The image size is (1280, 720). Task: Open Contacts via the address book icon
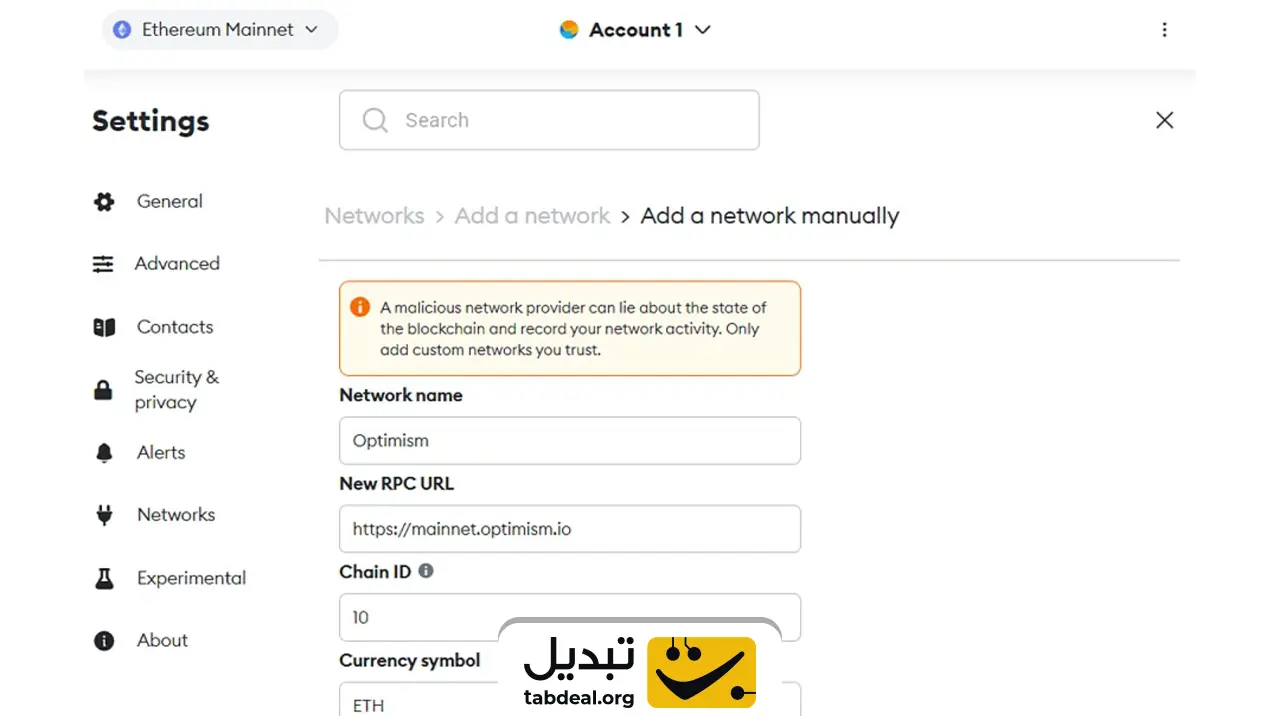click(104, 327)
